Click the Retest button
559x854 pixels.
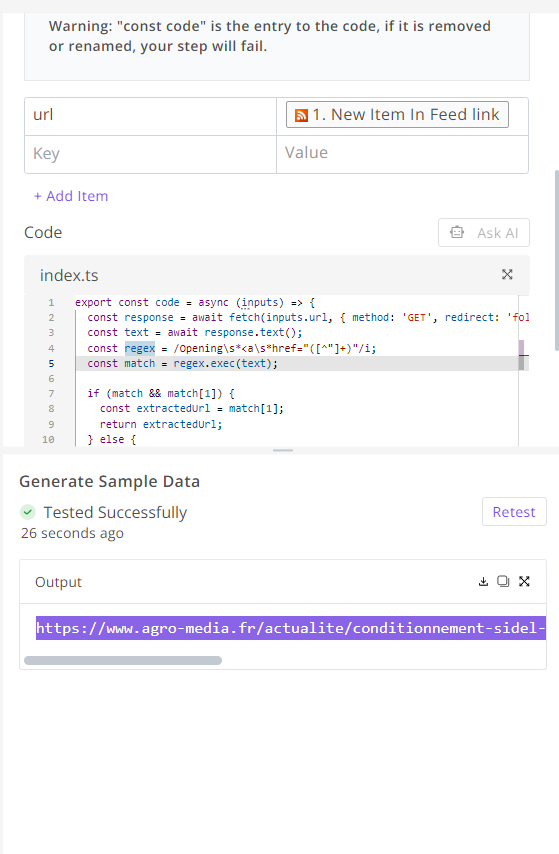pyautogui.click(x=514, y=511)
